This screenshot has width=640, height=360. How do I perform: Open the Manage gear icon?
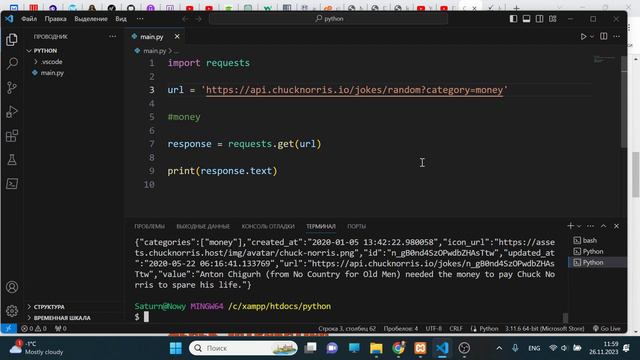12,311
